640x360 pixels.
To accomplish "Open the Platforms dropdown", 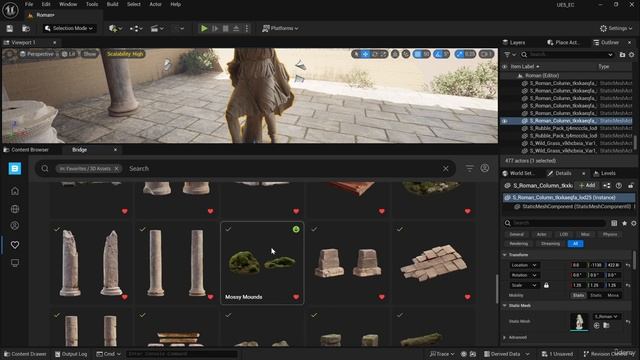I will (280, 28).
